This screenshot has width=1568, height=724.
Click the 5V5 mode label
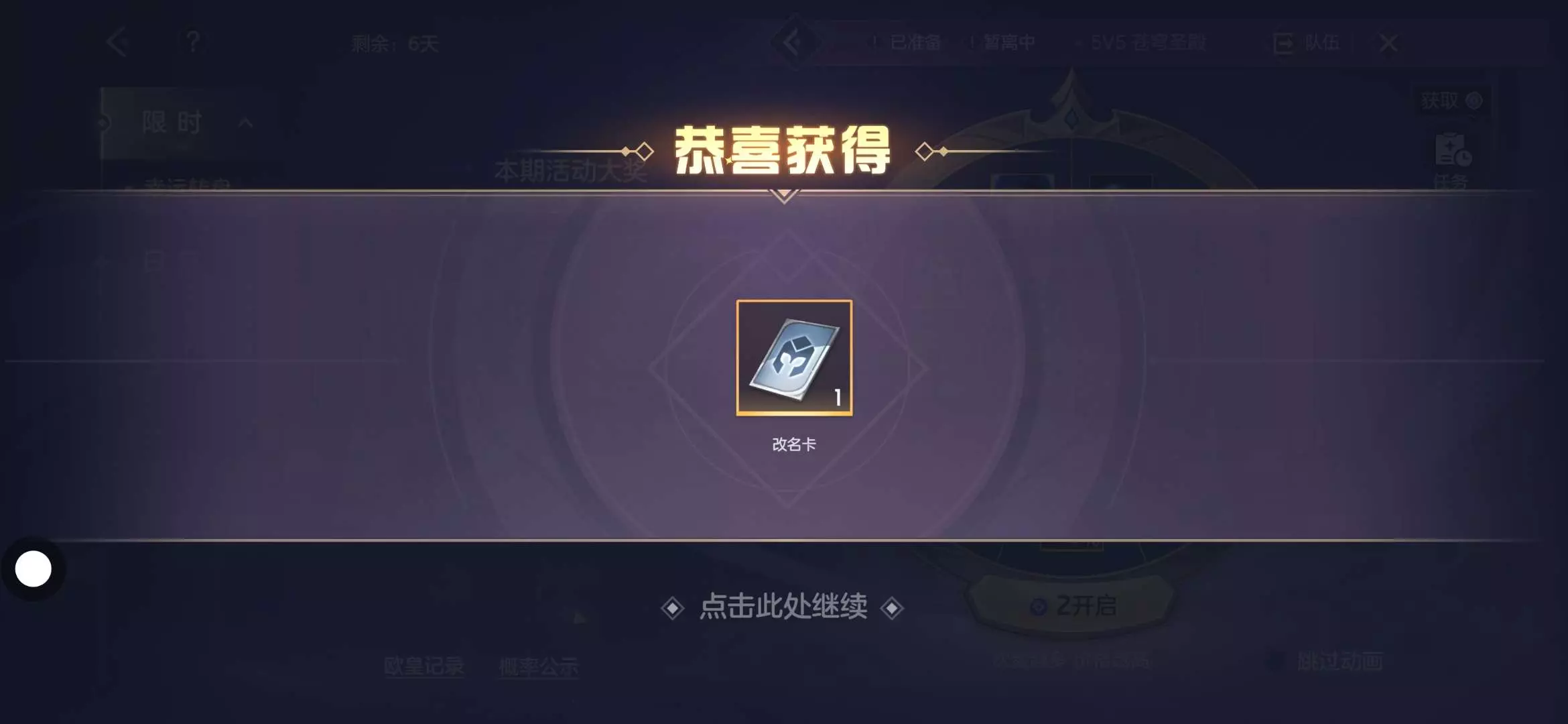[1148, 42]
